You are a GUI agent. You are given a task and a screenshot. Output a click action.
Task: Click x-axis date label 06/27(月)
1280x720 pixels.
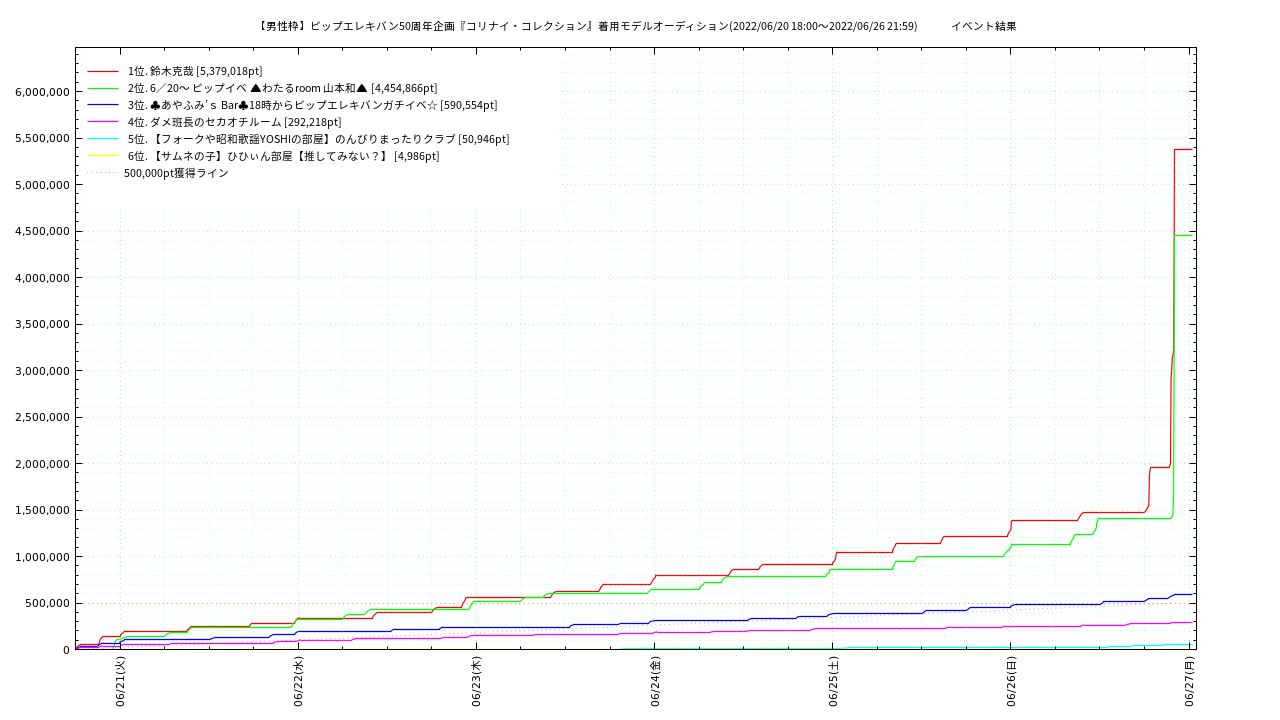[x=1190, y=682]
